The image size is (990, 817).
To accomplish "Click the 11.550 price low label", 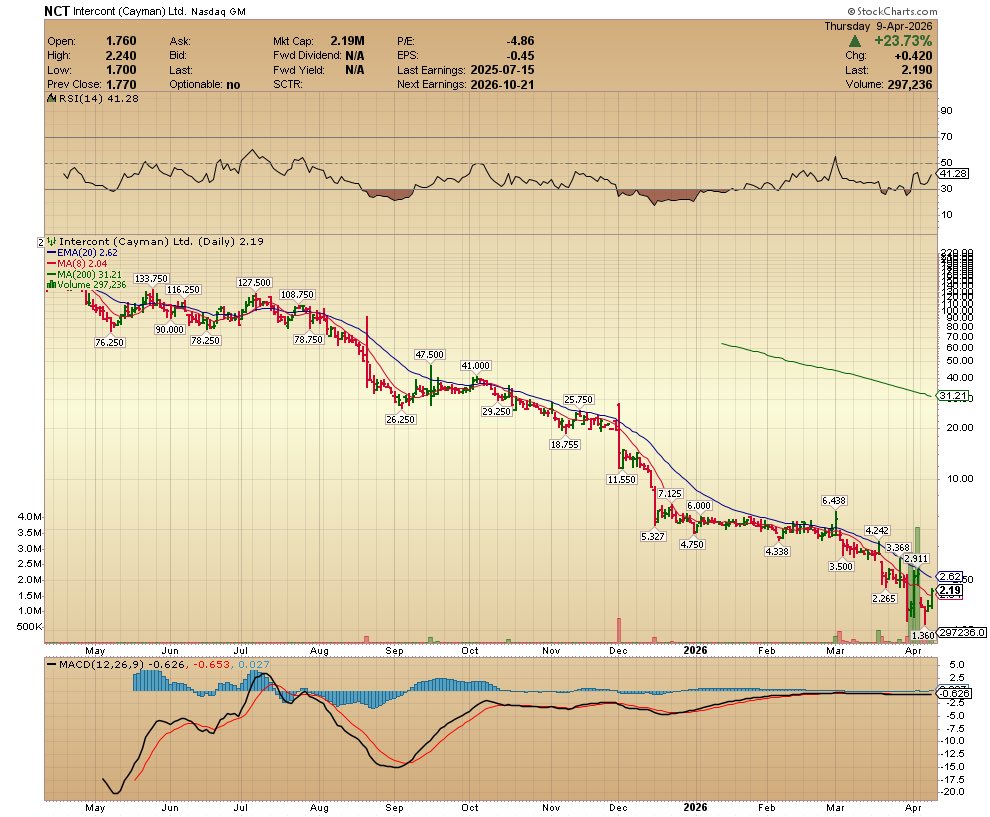I will point(622,479).
